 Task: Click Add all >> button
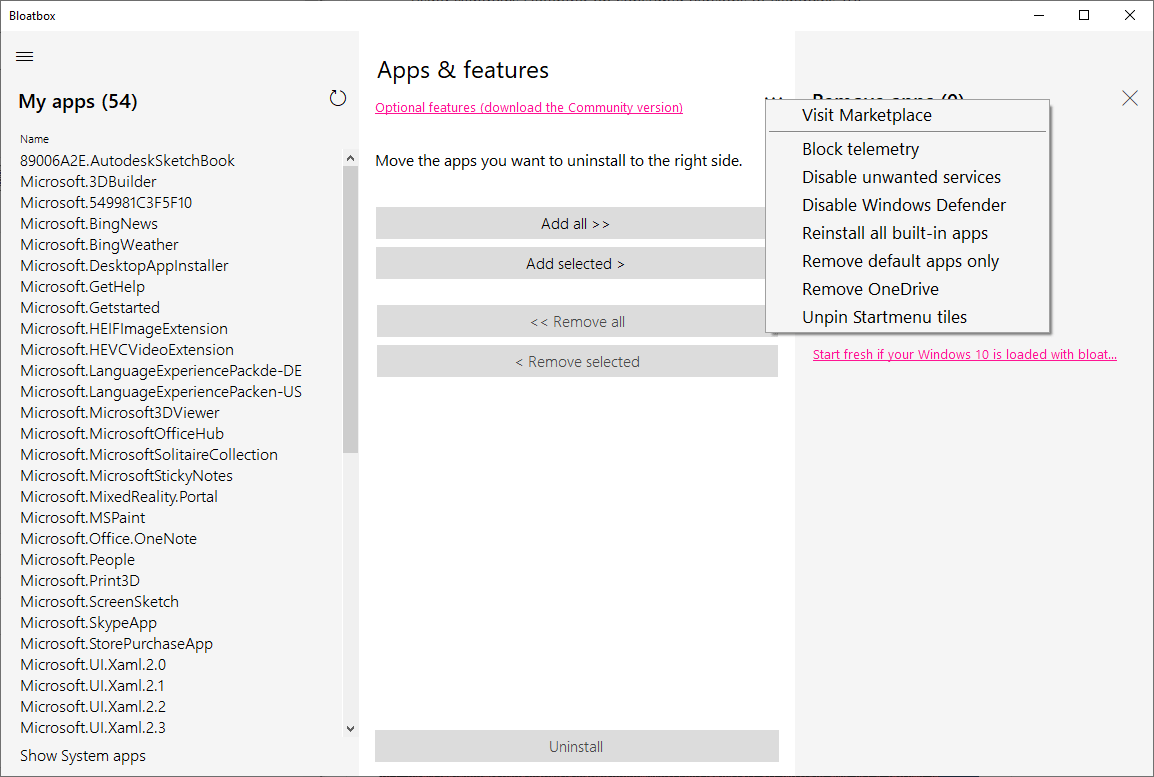pos(576,224)
